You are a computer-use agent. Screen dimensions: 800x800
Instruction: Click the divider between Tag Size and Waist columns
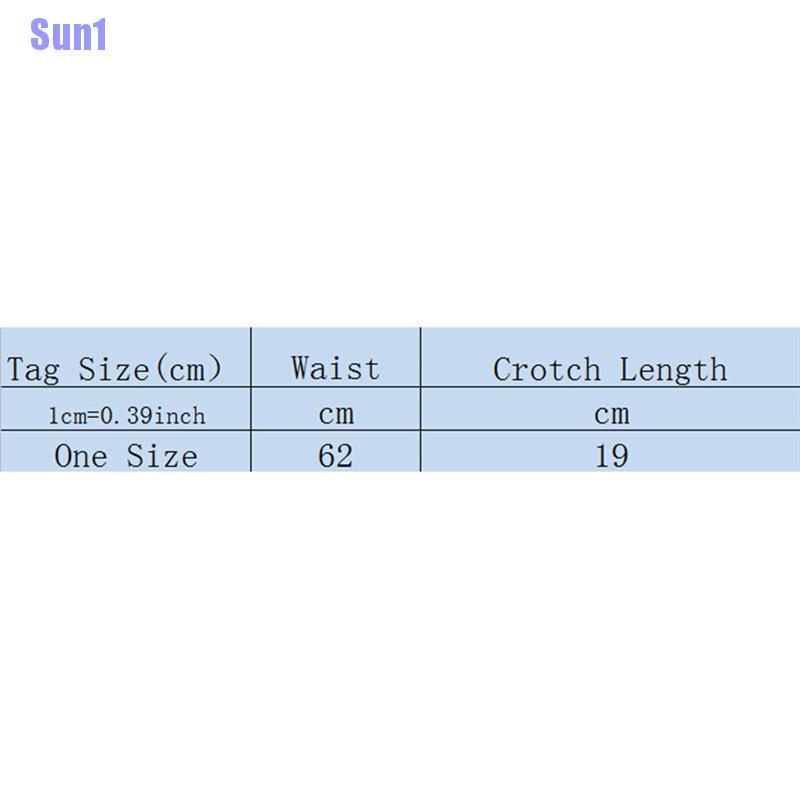251,400
